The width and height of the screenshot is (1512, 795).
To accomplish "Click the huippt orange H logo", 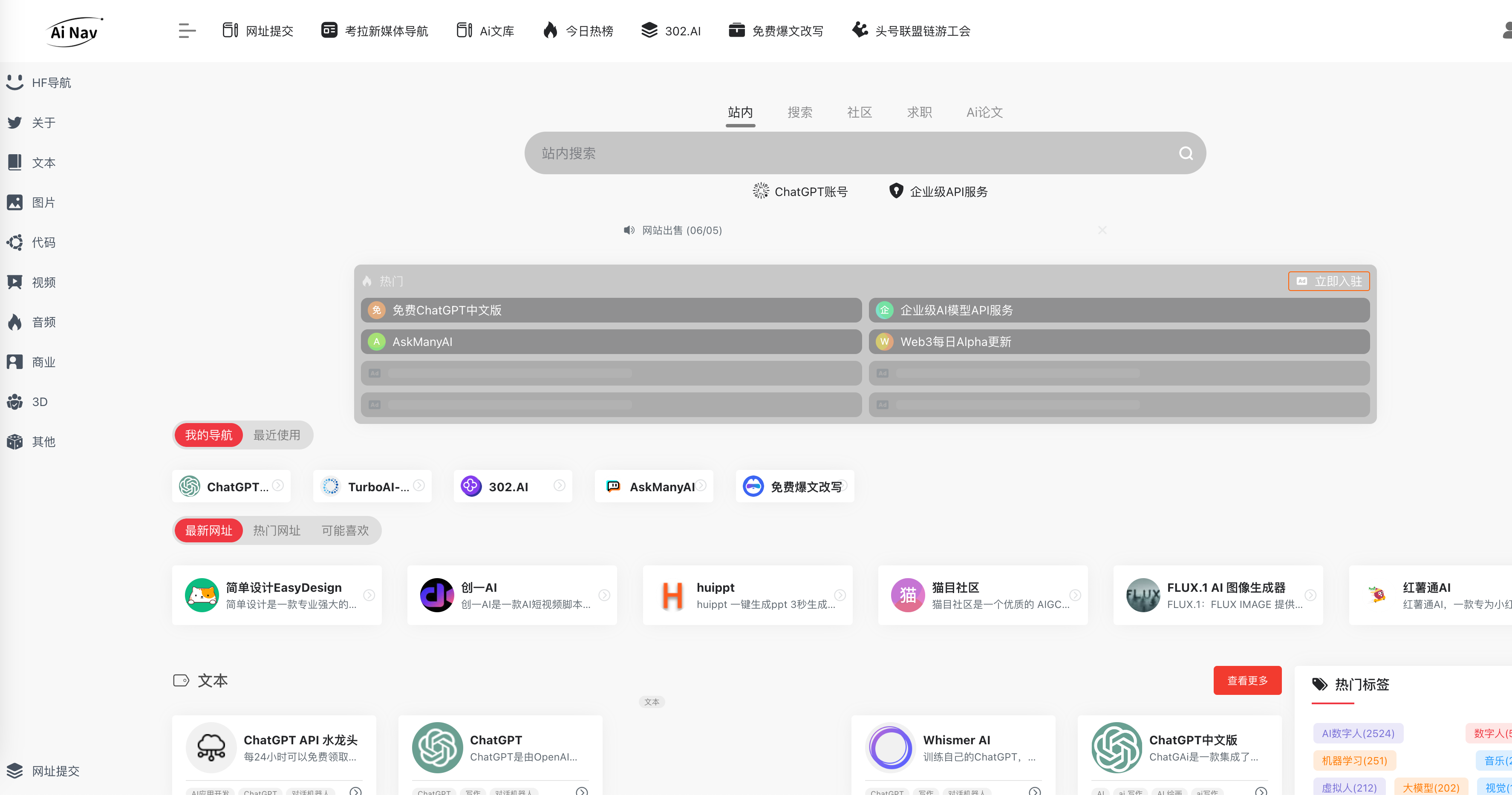I will 672,595.
